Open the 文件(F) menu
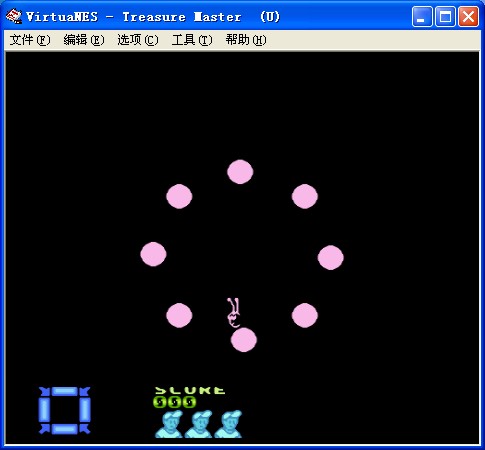The width and height of the screenshot is (485, 450). pyautogui.click(x=30, y=40)
